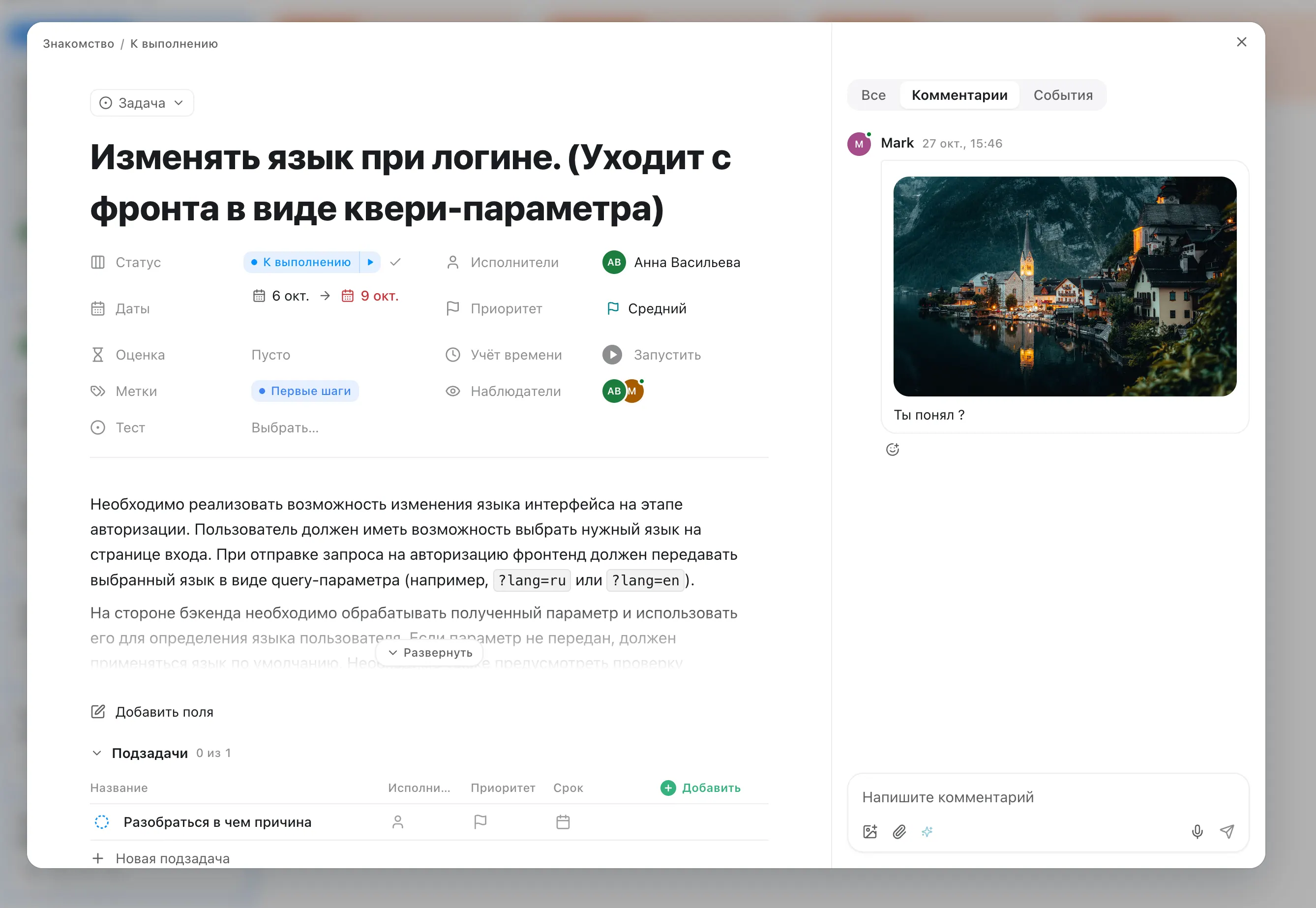Open the subtask Разобраться в чем причина
1316x908 pixels.
coord(217,822)
